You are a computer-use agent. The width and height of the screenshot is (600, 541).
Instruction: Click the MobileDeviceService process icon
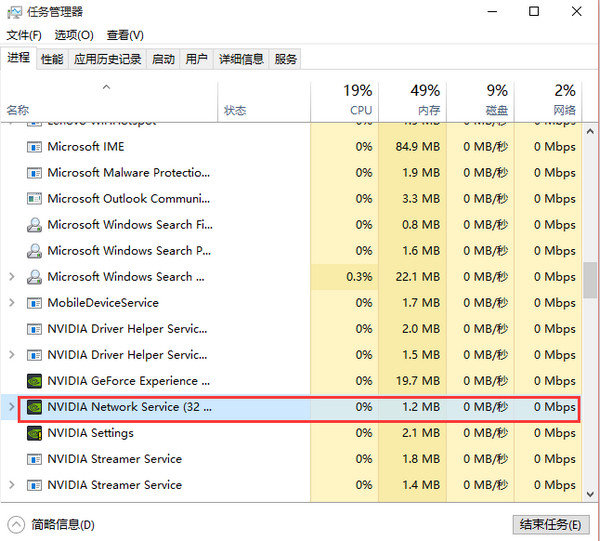coord(34,303)
